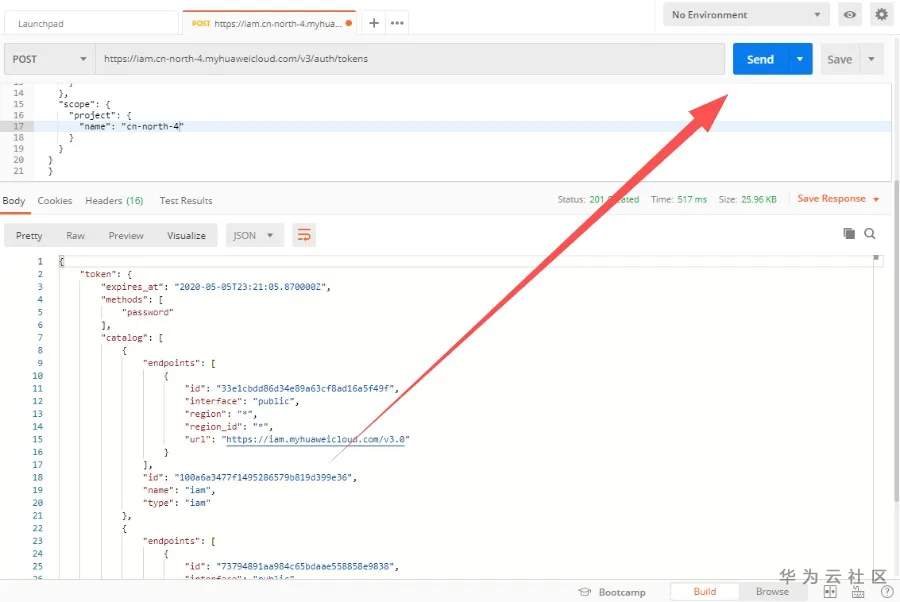Expand the Save options dropdown arrow
The height and width of the screenshot is (602, 900).
tap(871, 59)
